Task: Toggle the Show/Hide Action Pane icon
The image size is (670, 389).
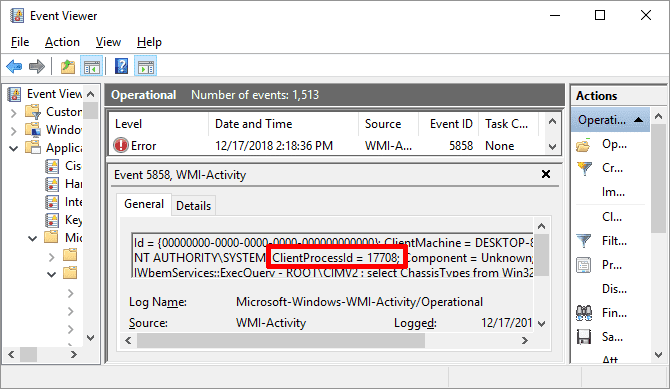Action: (x=145, y=67)
